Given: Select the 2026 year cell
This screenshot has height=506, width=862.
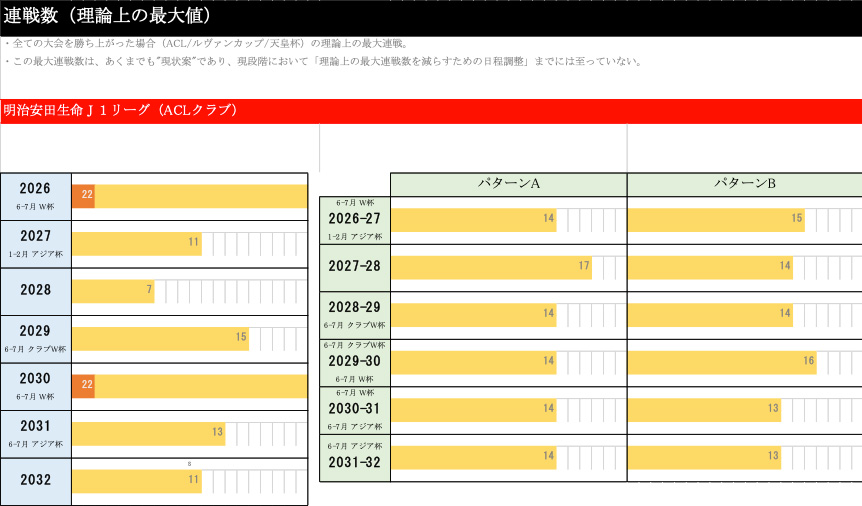Looking at the screenshot, I should tap(35, 195).
